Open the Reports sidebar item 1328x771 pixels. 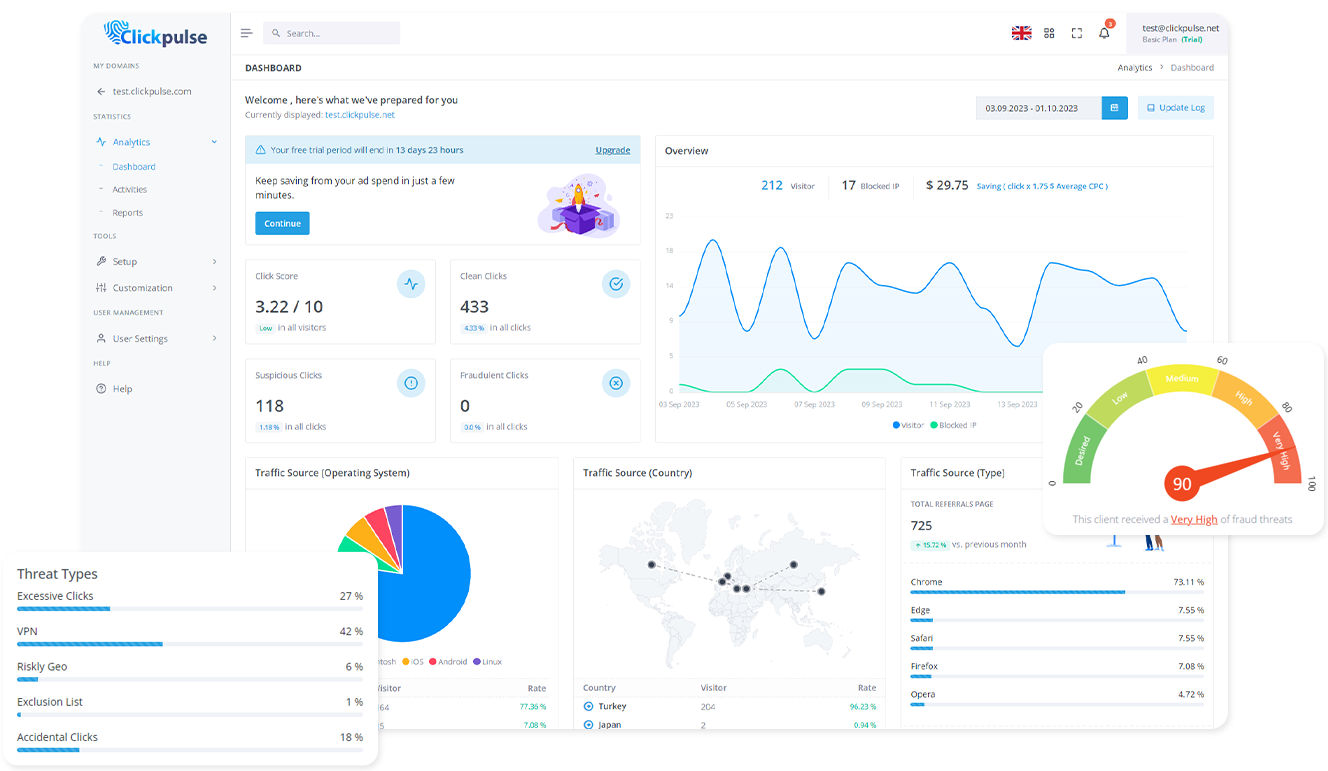(127, 213)
